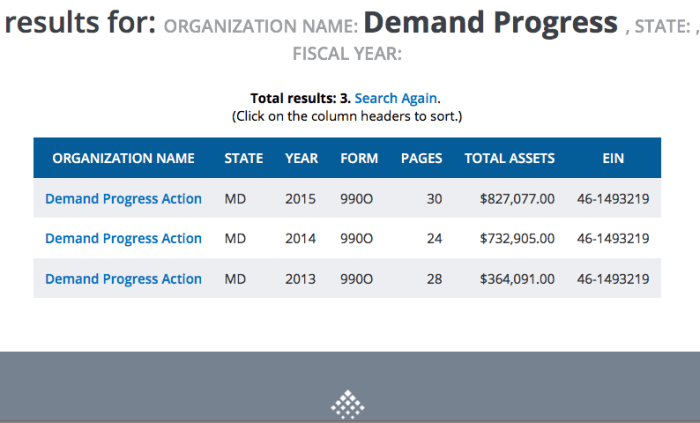The width and height of the screenshot is (700, 423).
Task: Click the 28 pages cell for 2013
Action: (x=434, y=279)
